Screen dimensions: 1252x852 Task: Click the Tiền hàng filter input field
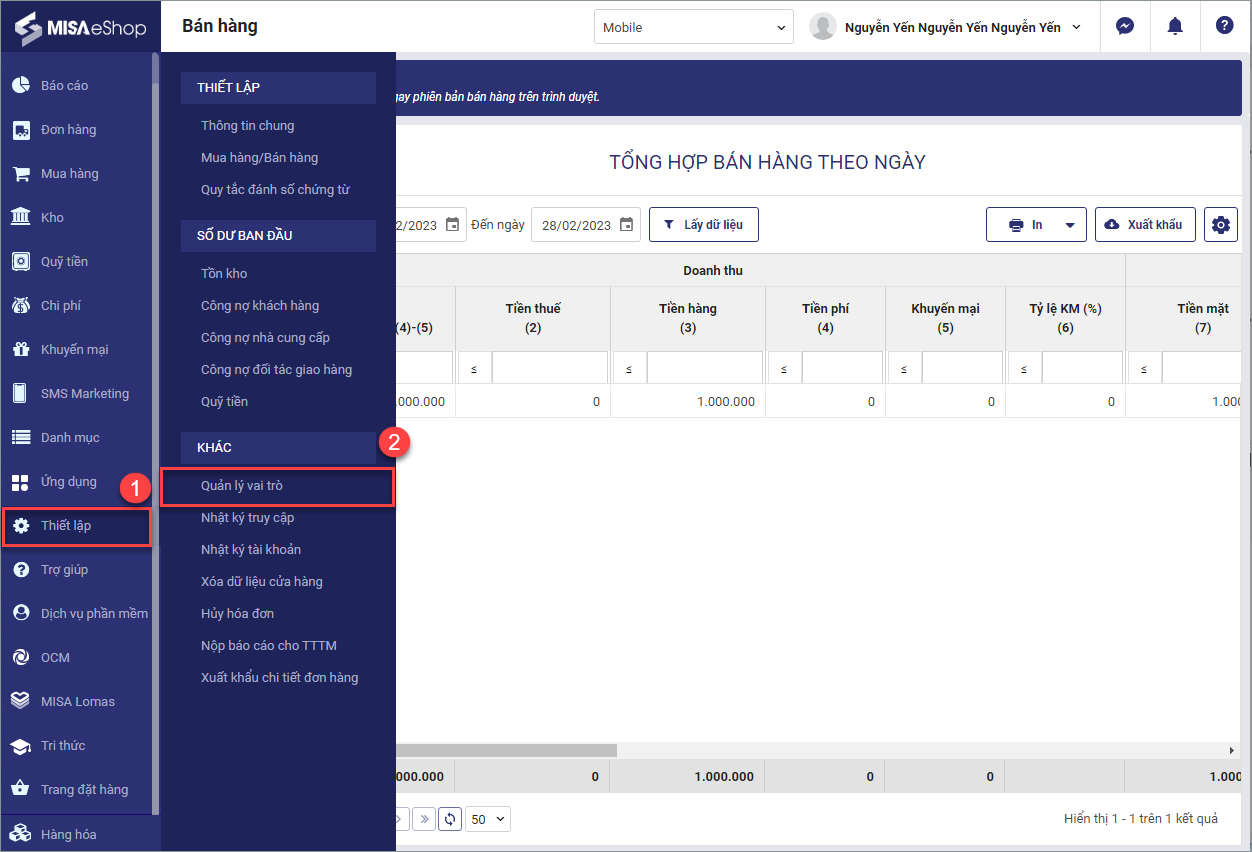pyautogui.click(x=704, y=368)
